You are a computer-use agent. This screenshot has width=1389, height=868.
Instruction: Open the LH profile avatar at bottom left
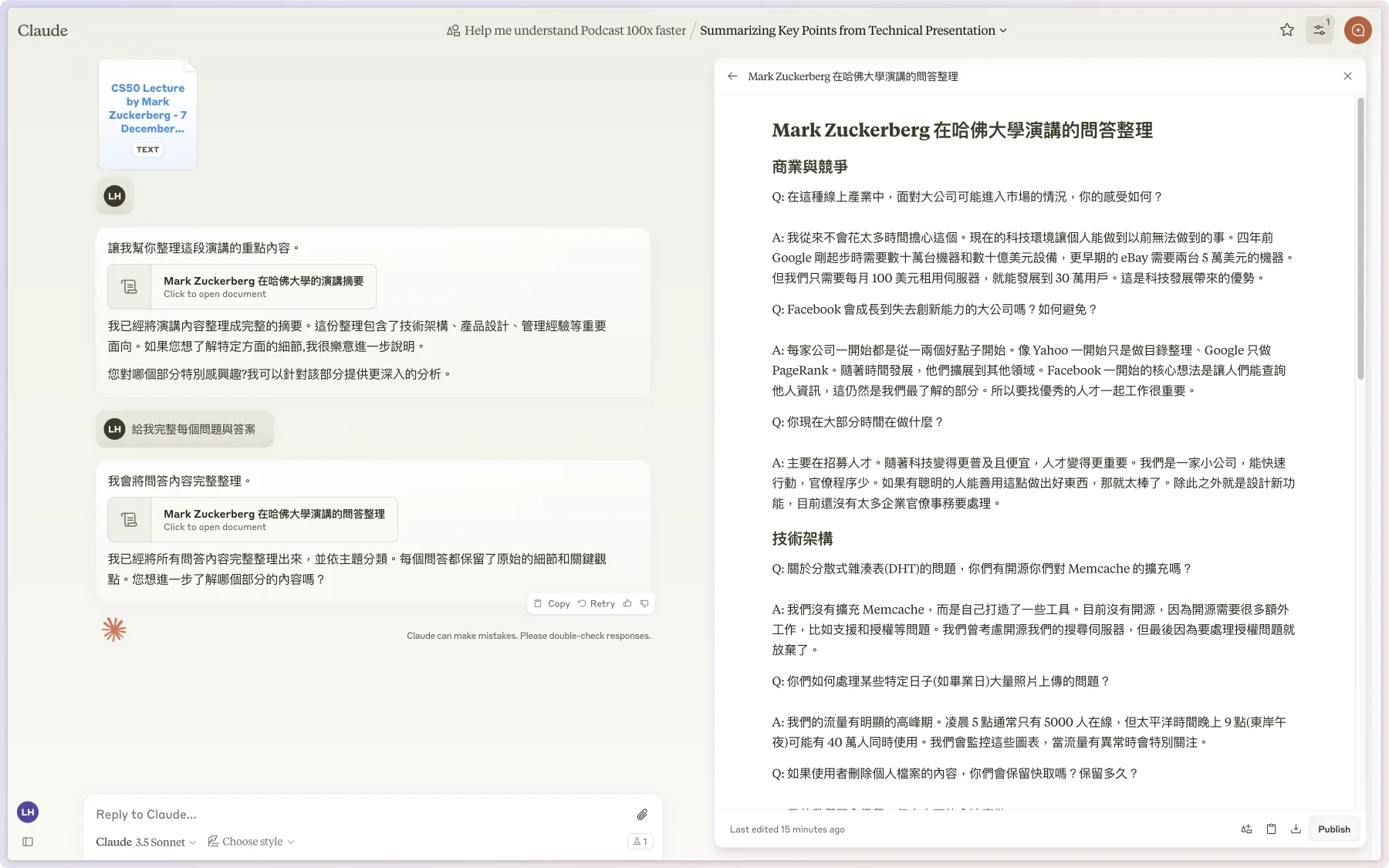pos(28,812)
